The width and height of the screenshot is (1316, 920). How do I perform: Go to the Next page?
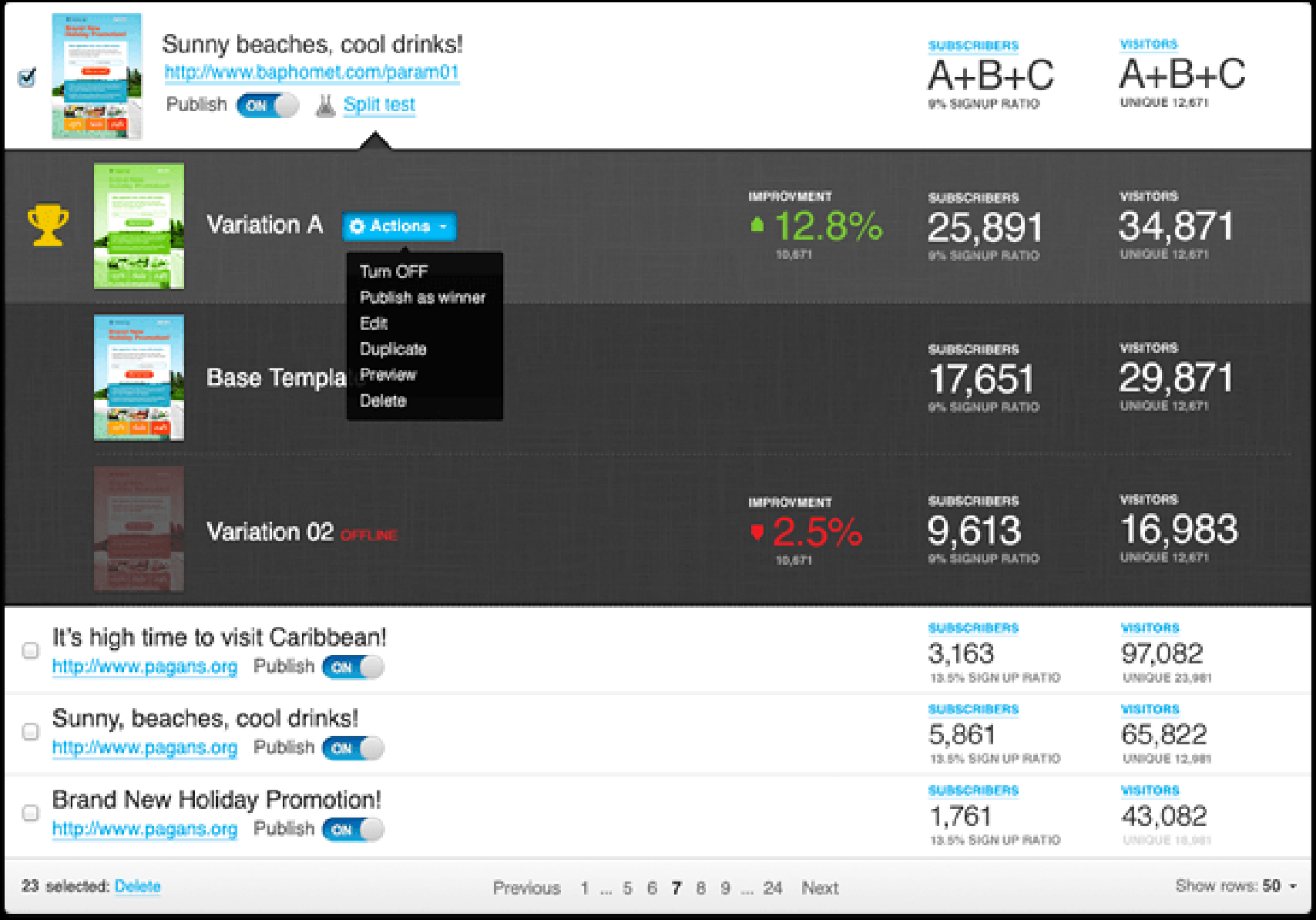(x=820, y=888)
